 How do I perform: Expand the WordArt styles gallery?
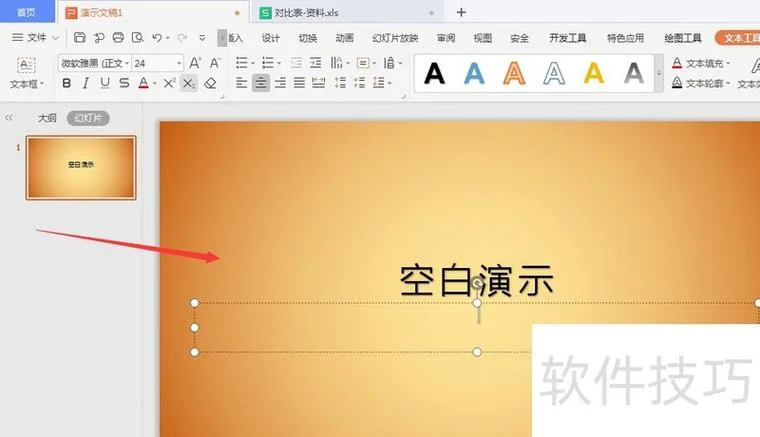(659, 74)
